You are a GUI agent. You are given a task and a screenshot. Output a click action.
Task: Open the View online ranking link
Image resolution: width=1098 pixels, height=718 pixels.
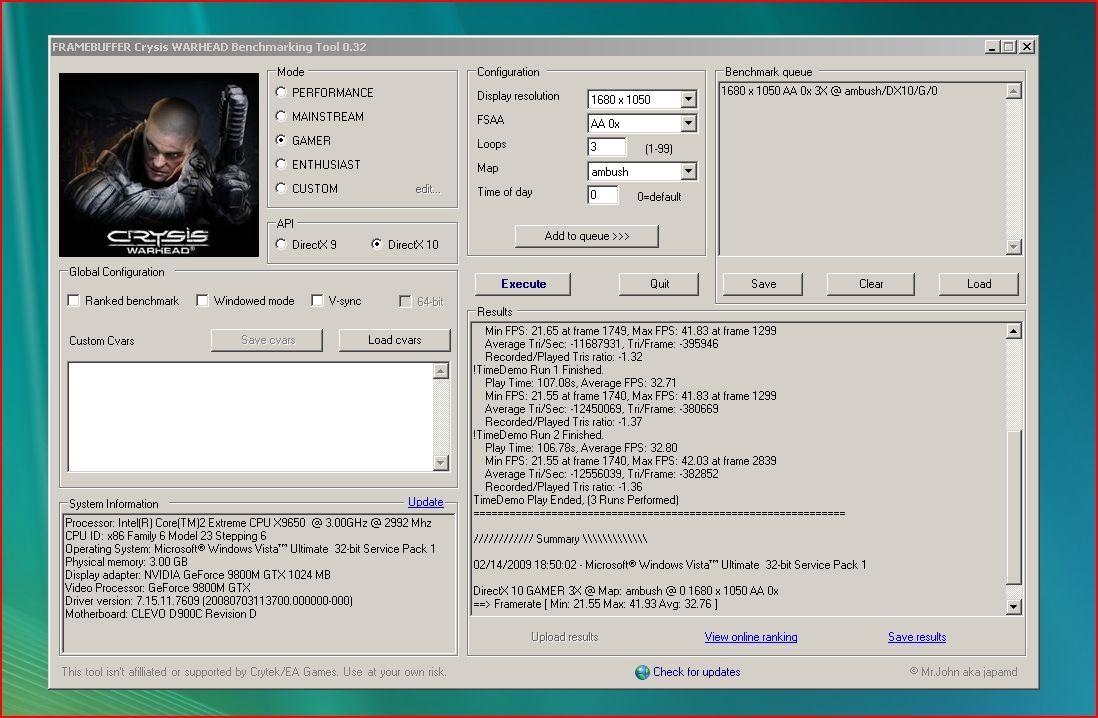751,637
